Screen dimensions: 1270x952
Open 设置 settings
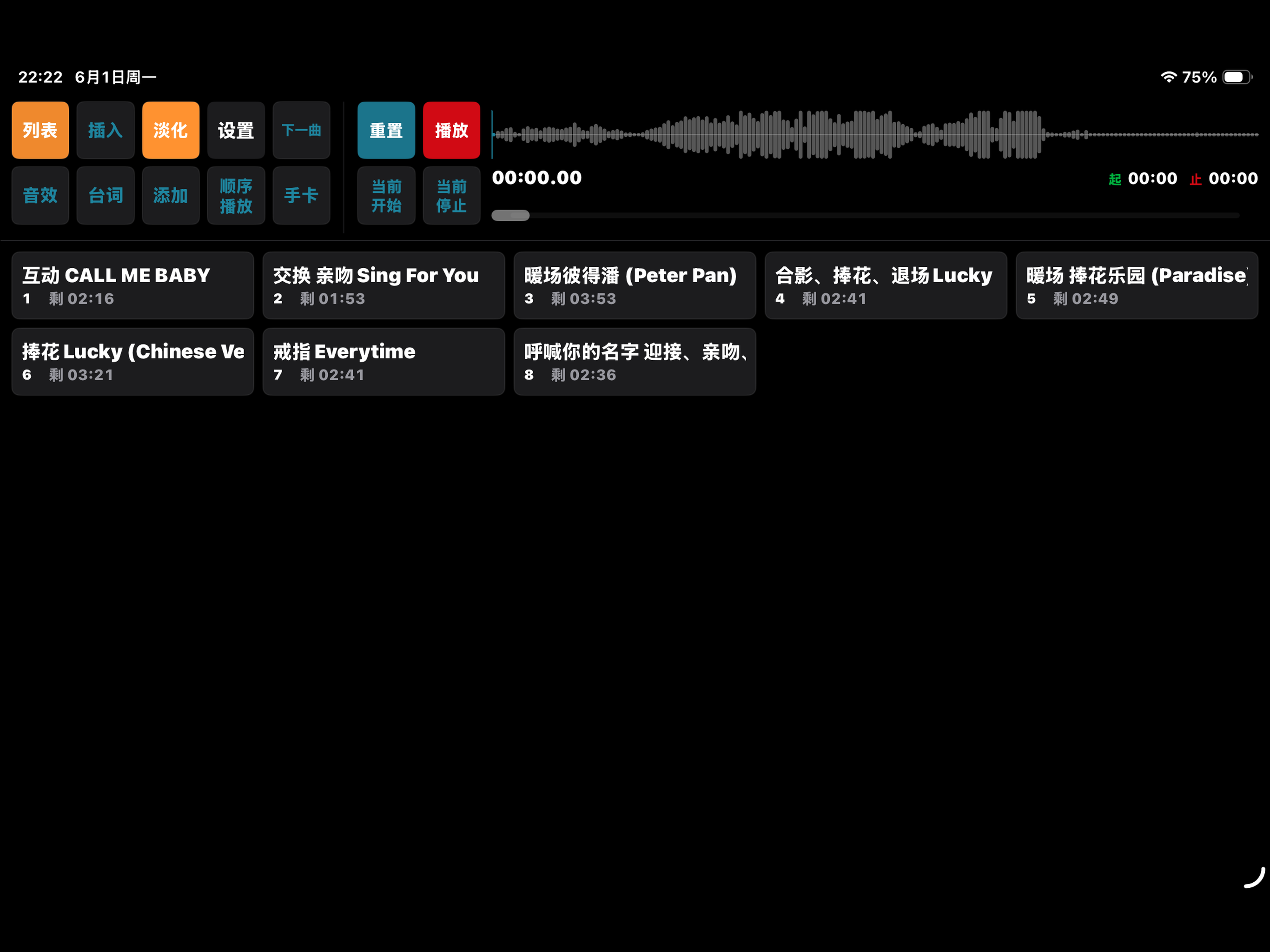[236, 130]
